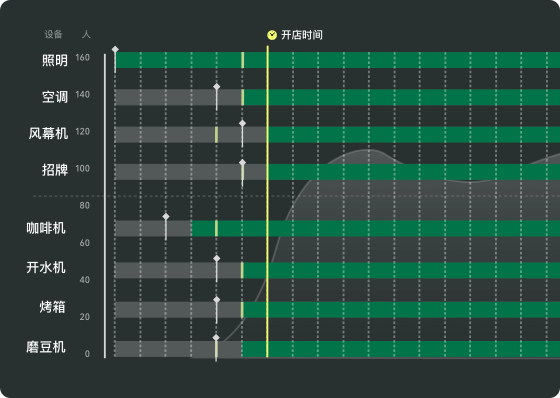This screenshot has width=560, height=398.
Task: Click the 照明 device label
Action: [x=55, y=60]
